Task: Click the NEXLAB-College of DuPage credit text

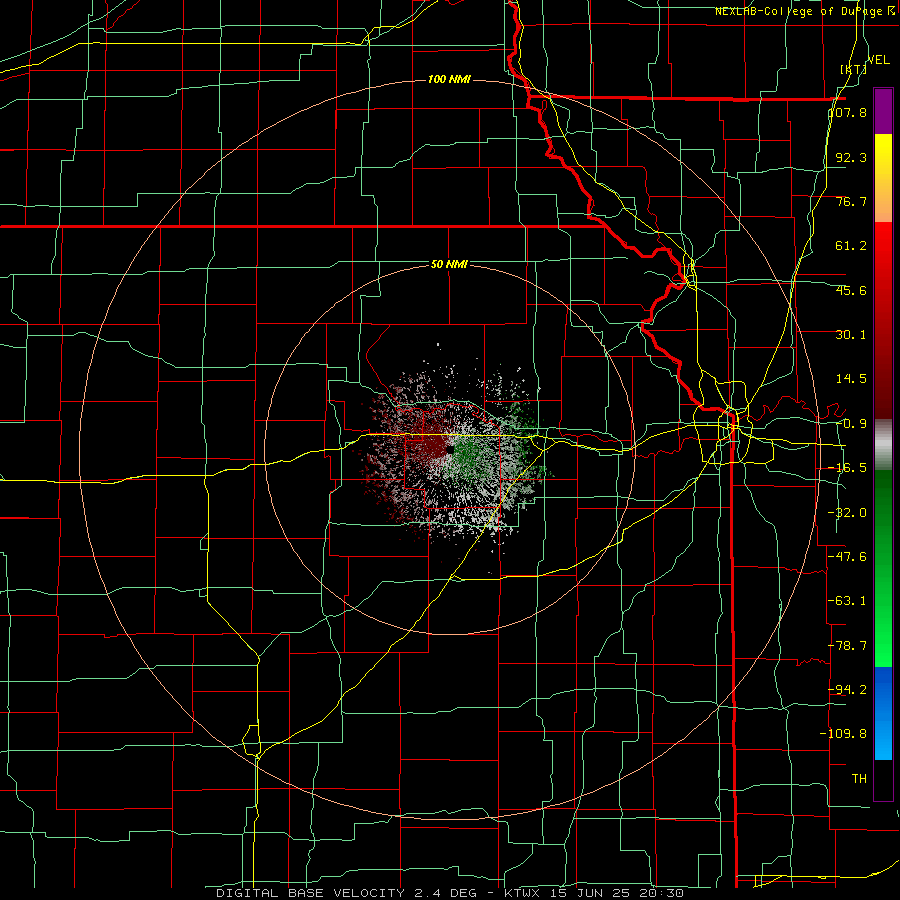Action: 805,11
